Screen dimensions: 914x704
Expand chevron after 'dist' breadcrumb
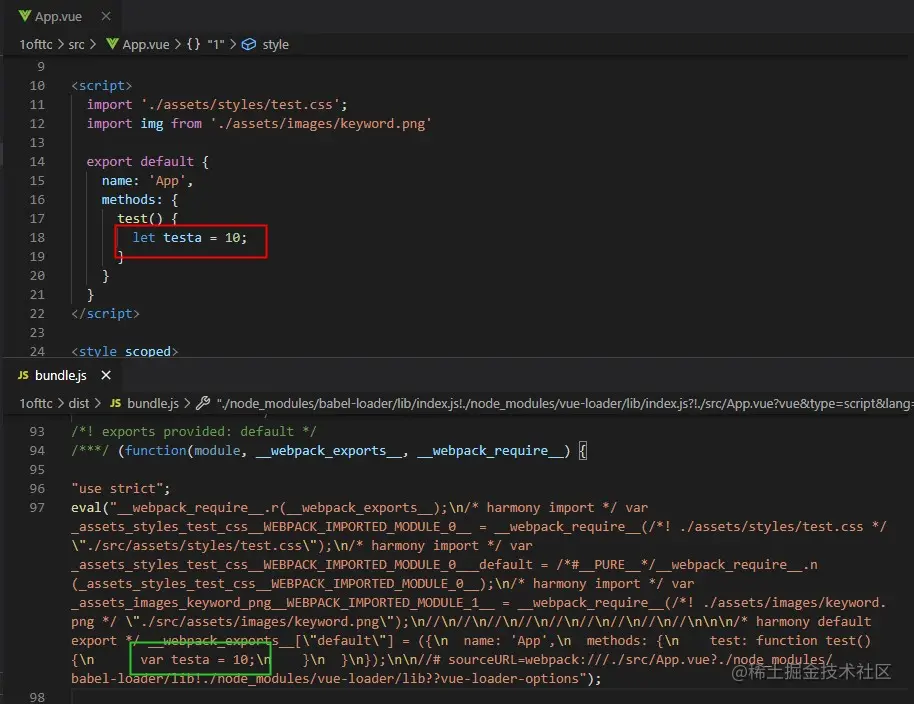coord(97,403)
